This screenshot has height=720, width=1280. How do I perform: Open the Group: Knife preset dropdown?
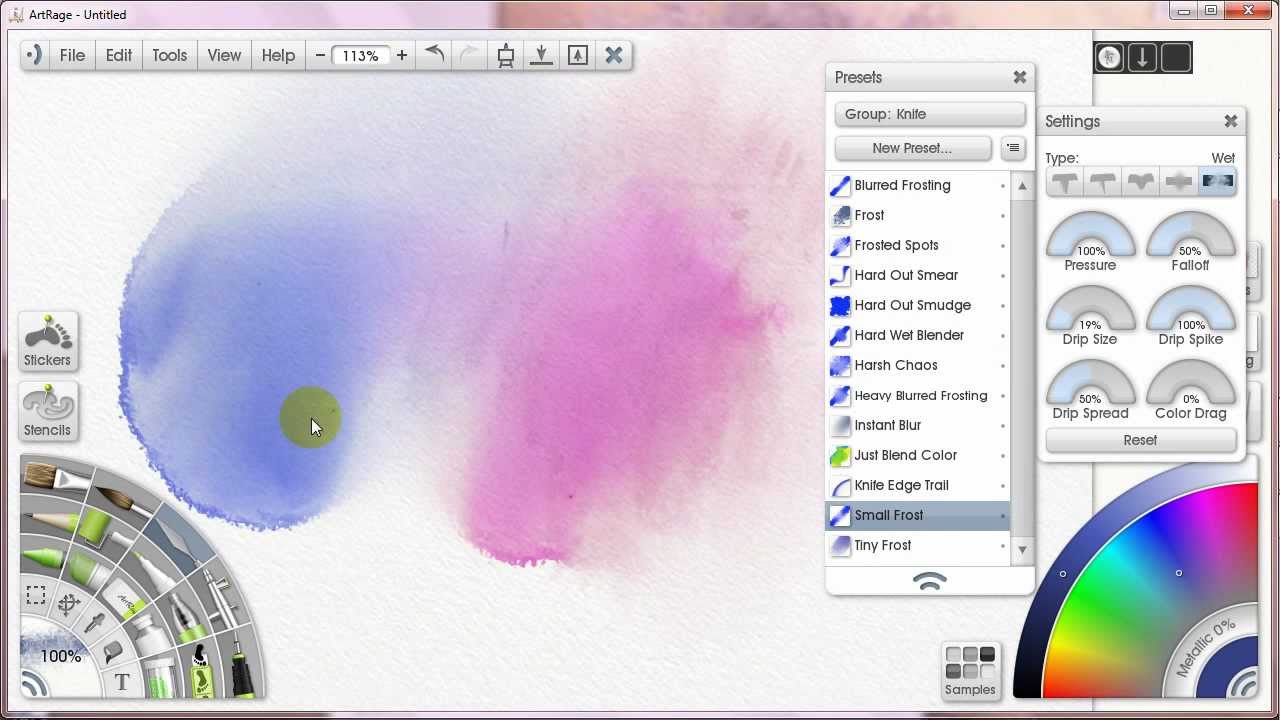coord(930,114)
